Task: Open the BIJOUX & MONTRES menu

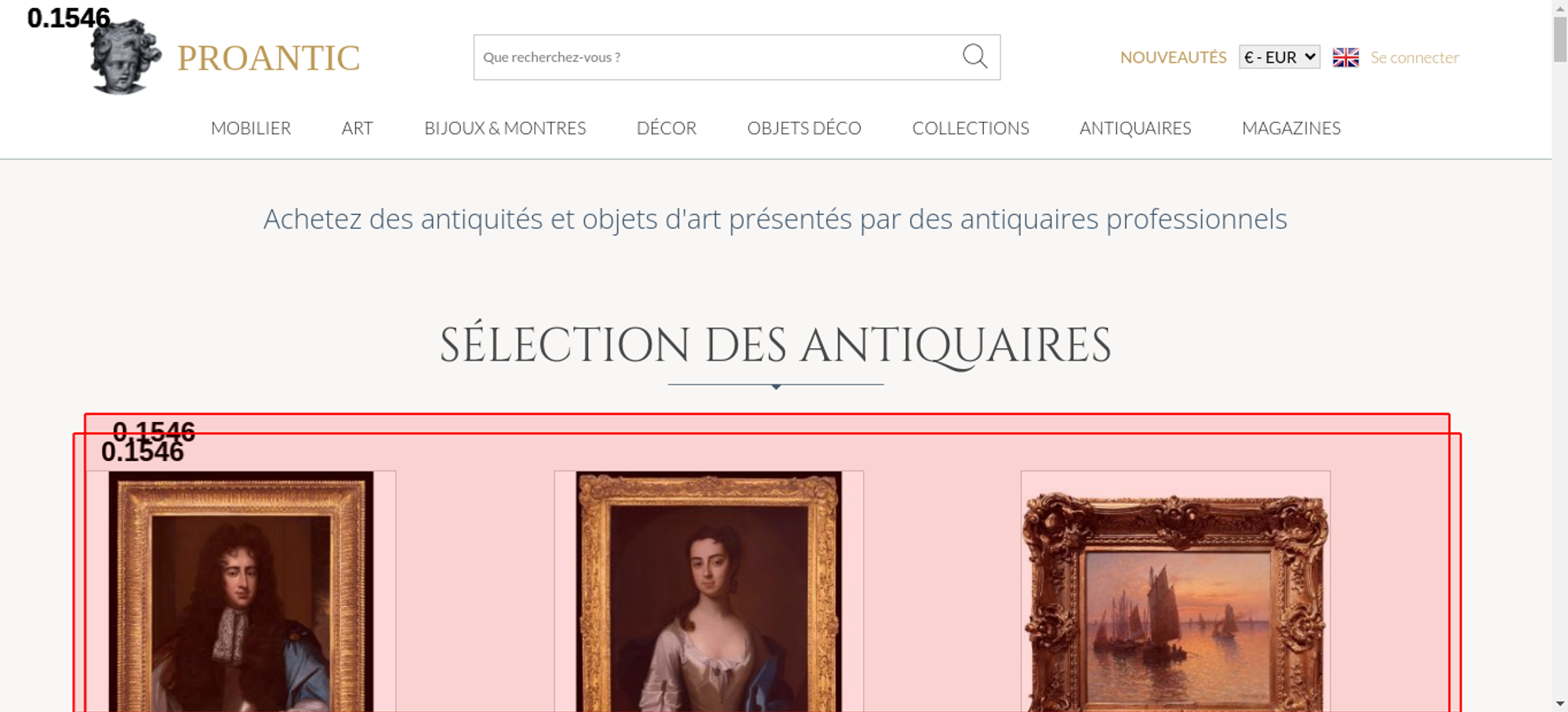Action: [x=505, y=128]
